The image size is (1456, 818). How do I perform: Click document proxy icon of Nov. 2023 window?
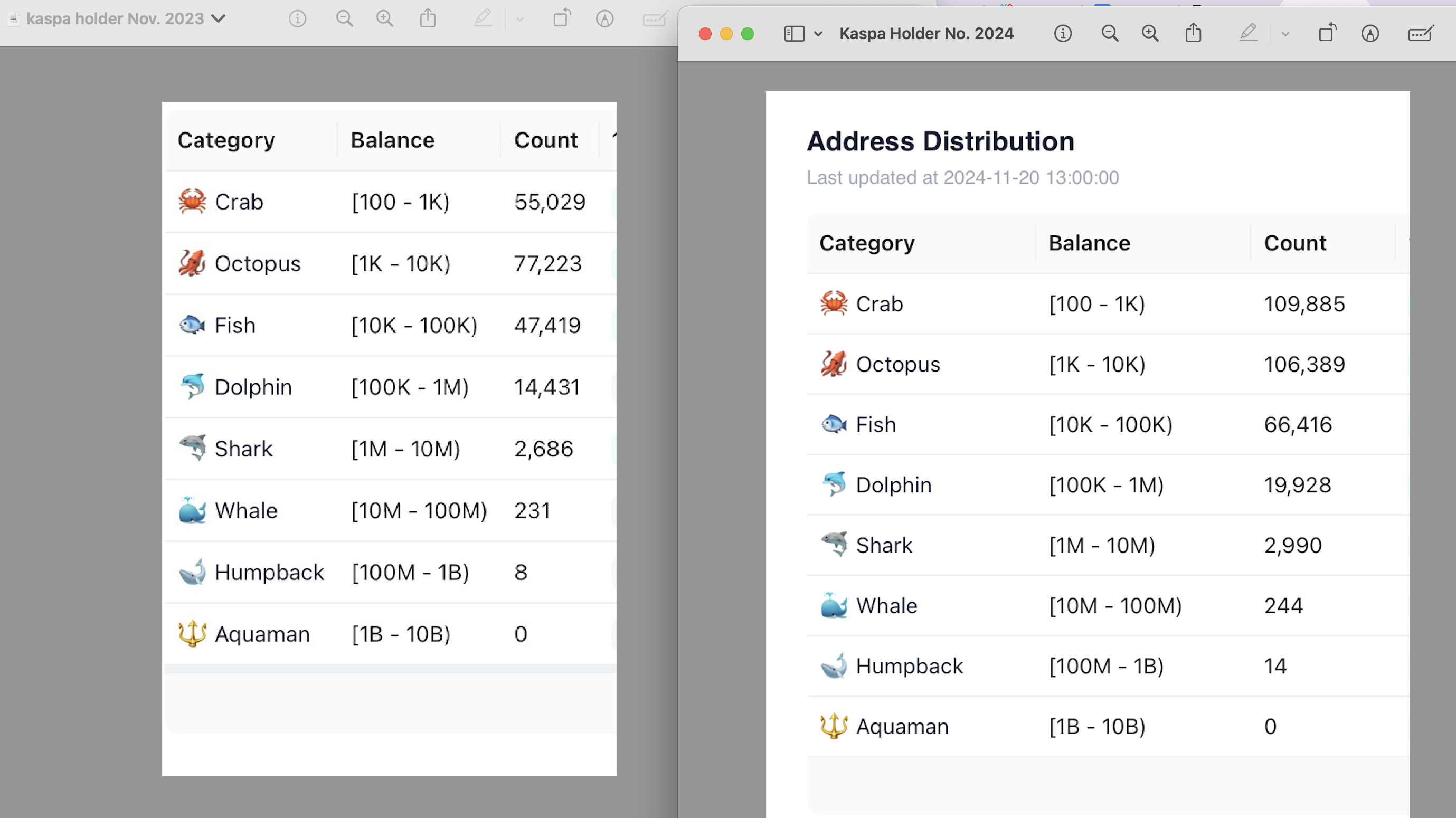tap(14, 18)
